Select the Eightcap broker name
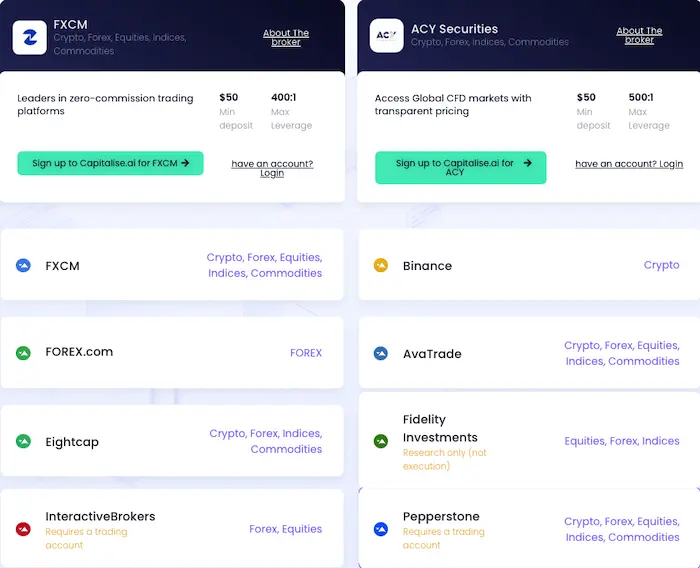The image size is (700, 568). tap(72, 442)
